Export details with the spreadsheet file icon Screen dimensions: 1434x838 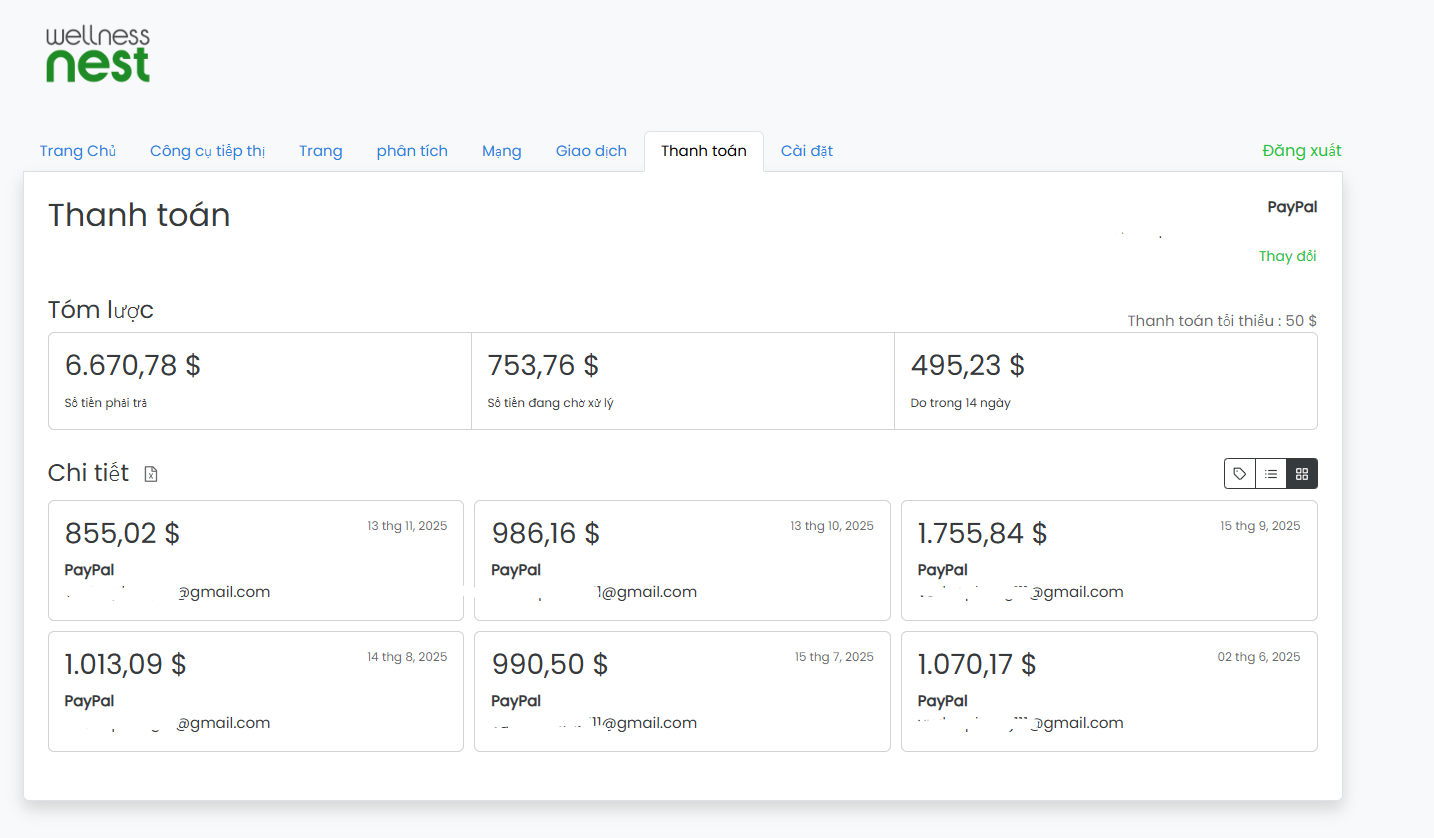[x=151, y=474]
